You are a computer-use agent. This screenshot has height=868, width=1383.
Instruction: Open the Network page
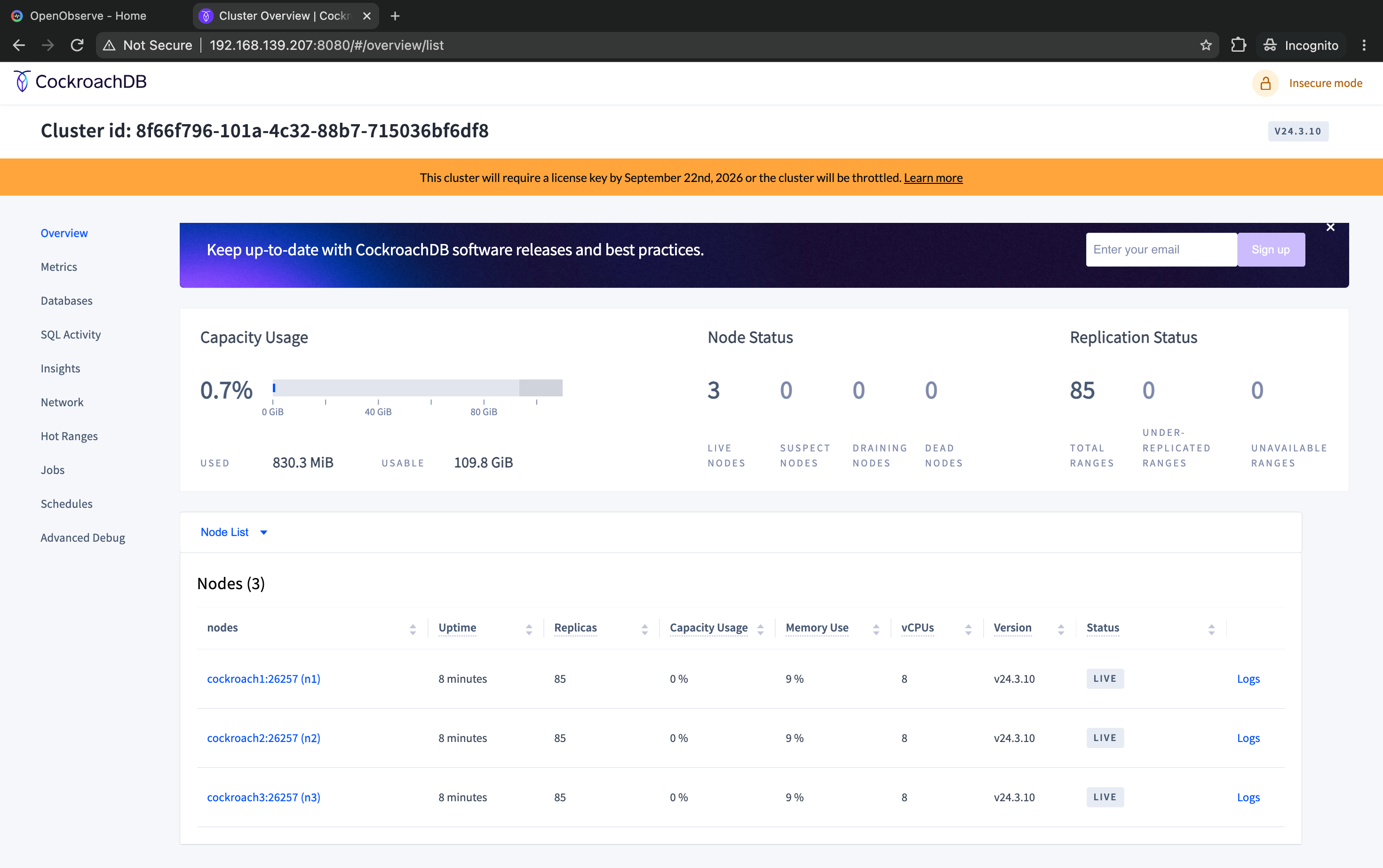(x=62, y=402)
